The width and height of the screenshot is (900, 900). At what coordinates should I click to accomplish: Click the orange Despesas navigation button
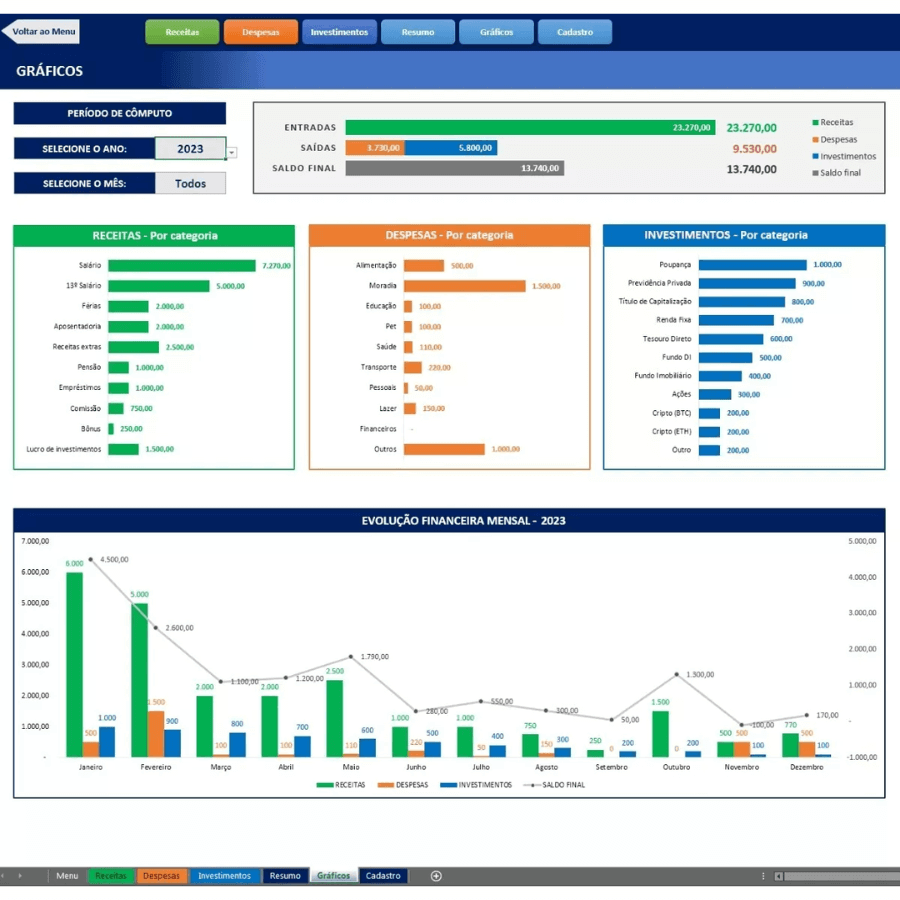260,32
